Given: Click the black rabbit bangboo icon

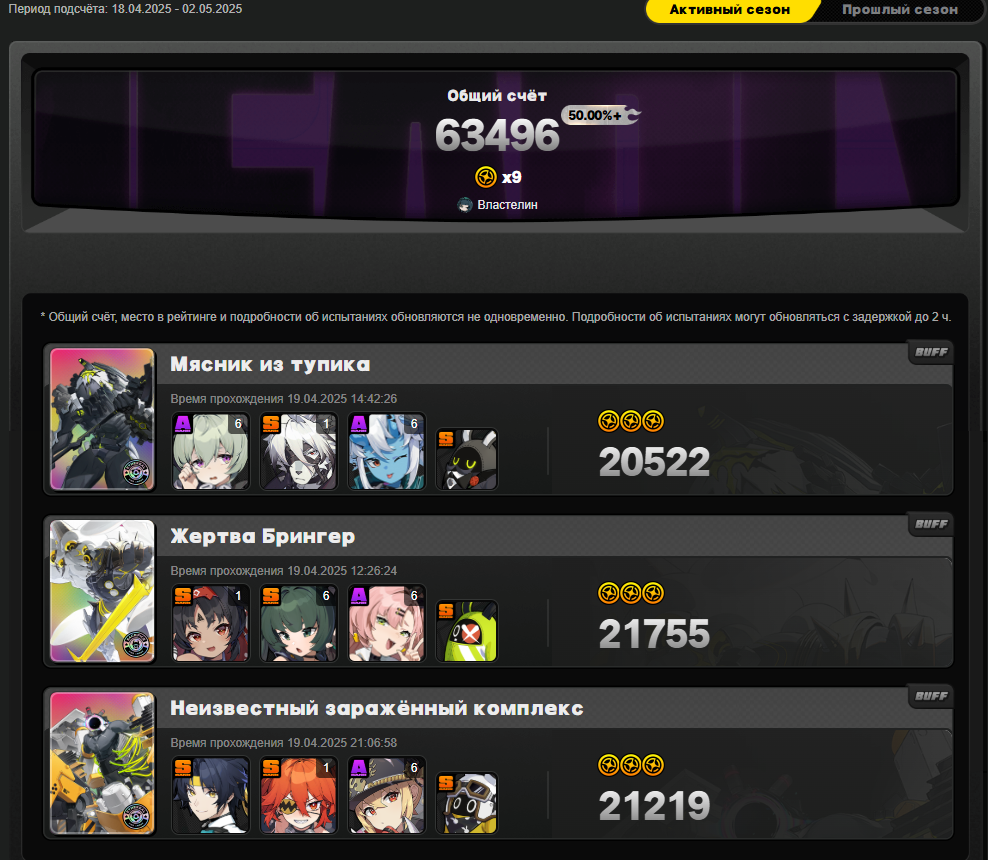Looking at the screenshot, I should click(467, 459).
